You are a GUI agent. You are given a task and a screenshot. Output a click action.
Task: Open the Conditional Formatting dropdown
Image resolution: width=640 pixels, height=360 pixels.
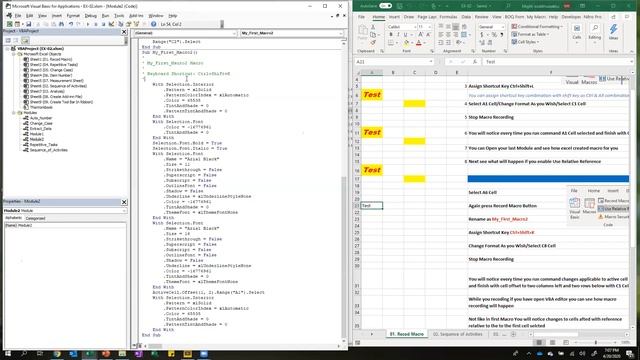click(x=537, y=27)
